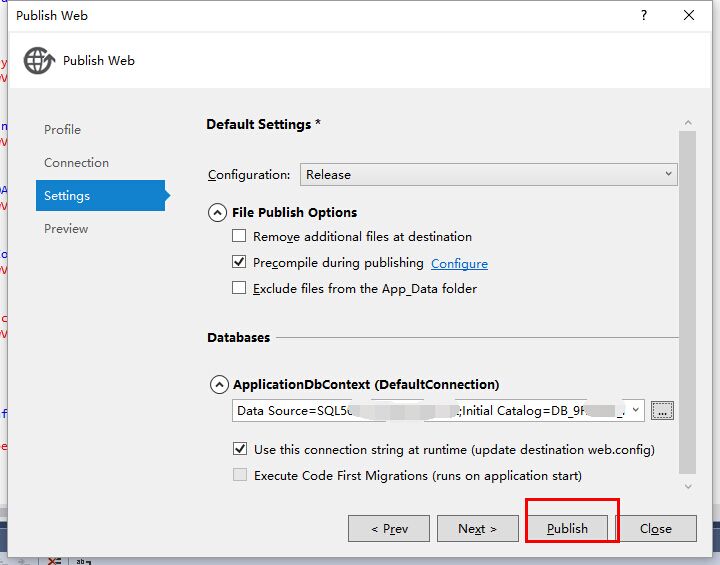720x565 pixels.
Task: Uncheck Precompile during publishing
Action: pyautogui.click(x=239, y=263)
